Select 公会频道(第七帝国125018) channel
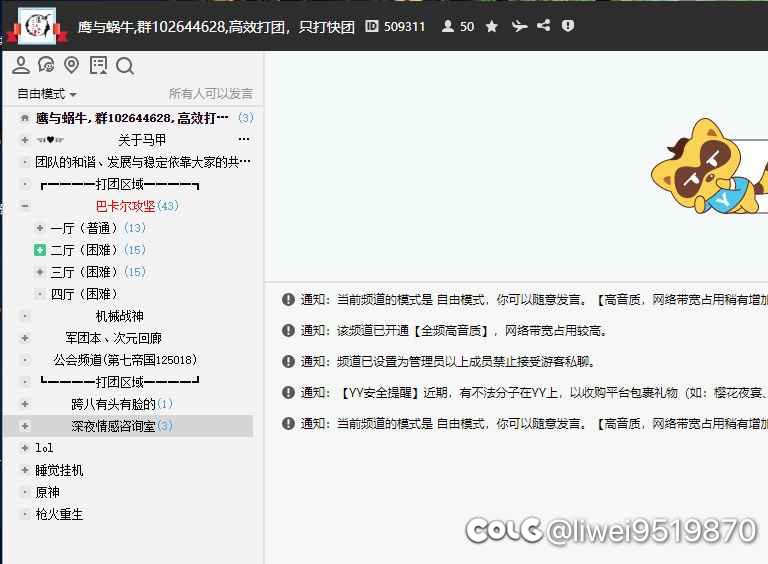The image size is (768, 564). click(x=125, y=360)
